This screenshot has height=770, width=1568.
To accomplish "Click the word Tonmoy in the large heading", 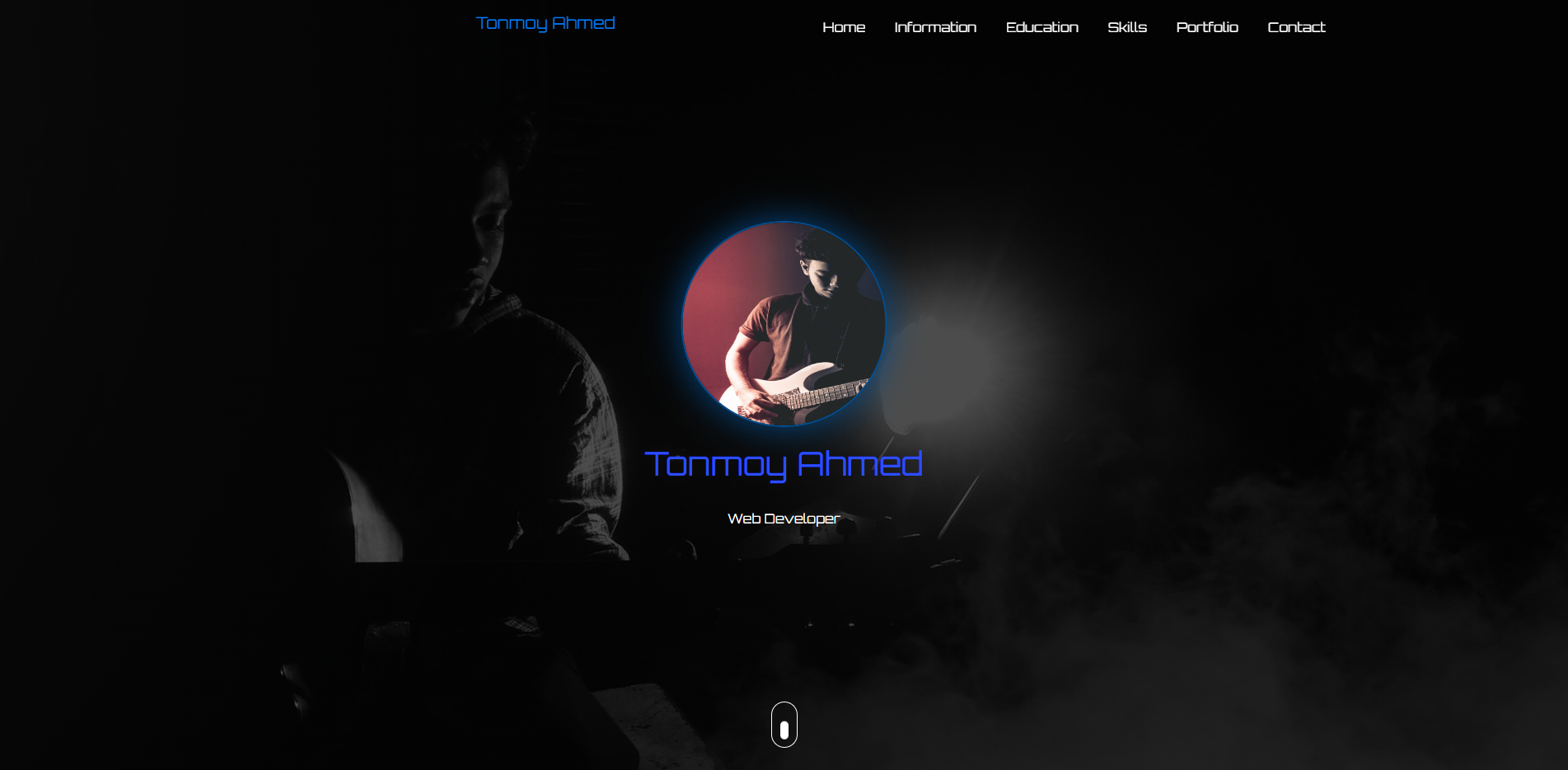I will click(x=714, y=464).
